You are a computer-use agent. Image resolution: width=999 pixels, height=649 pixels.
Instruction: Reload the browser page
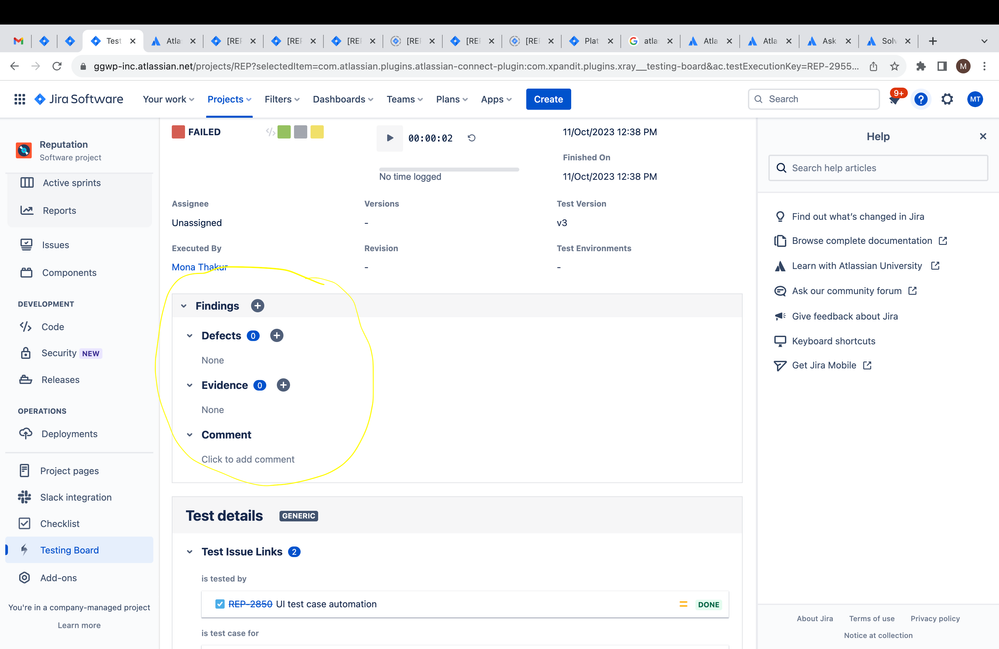(57, 66)
